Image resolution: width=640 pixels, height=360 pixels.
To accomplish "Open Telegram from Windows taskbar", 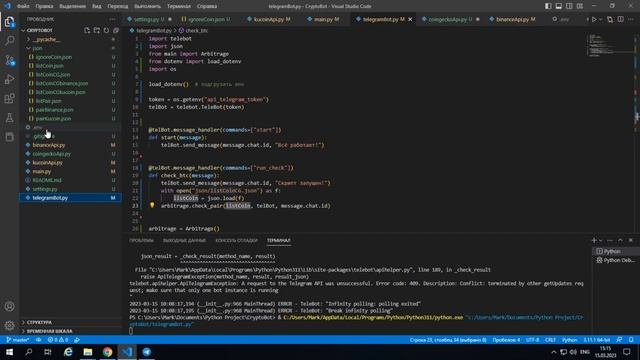I will click(x=147, y=352).
